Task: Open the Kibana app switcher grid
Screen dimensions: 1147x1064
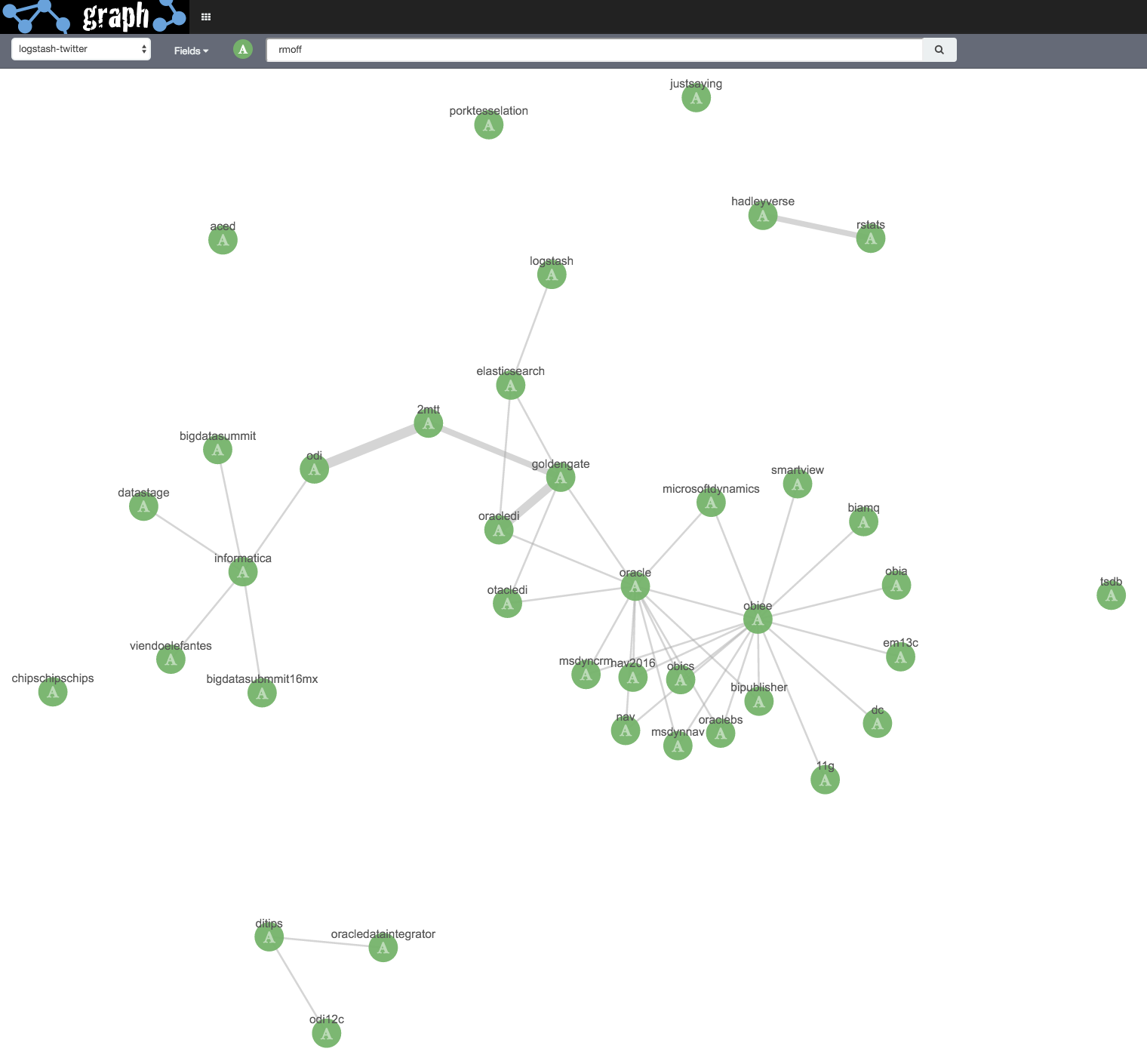Action: (x=205, y=16)
